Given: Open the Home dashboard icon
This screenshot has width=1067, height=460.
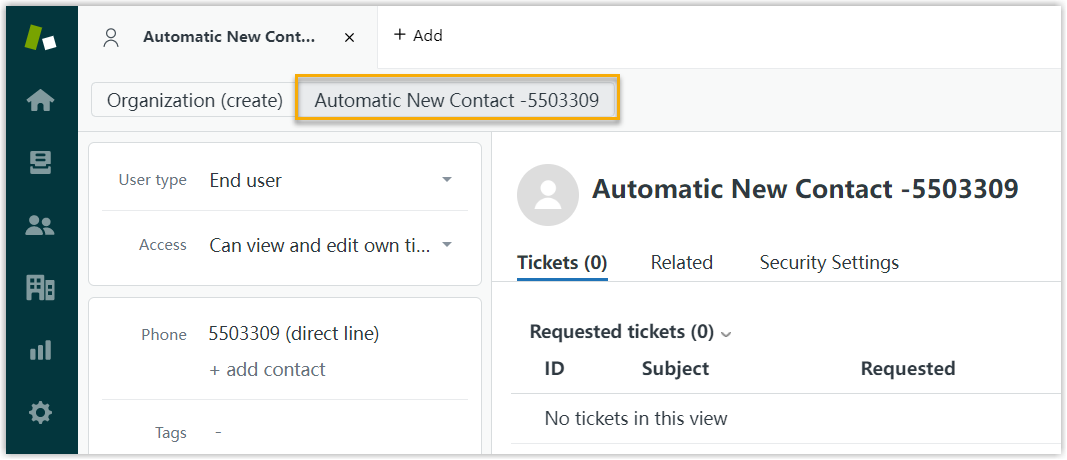Looking at the screenshot, I should click(40, 100).
